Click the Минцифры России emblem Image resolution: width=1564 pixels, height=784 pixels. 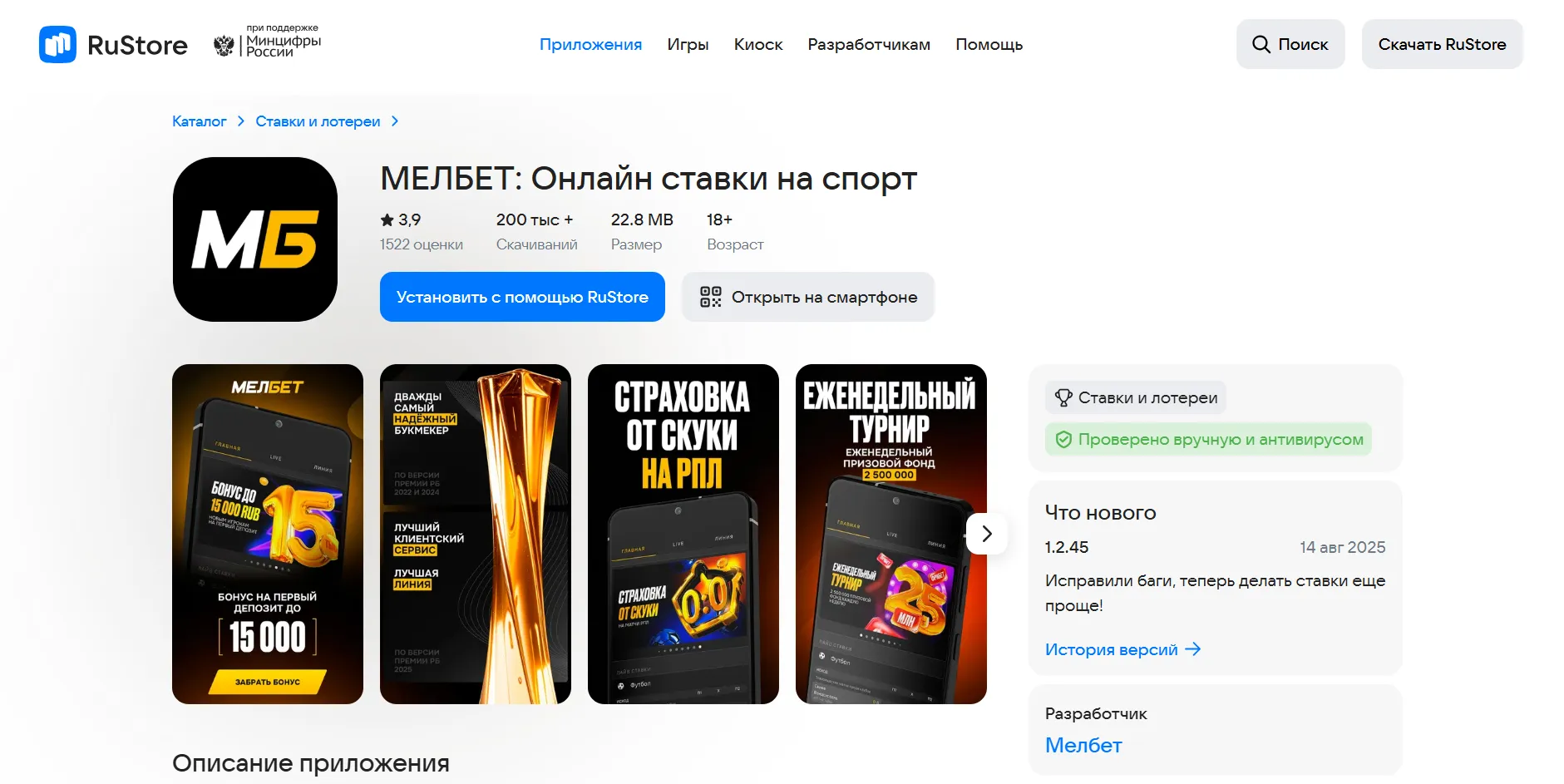pos(224,45)
